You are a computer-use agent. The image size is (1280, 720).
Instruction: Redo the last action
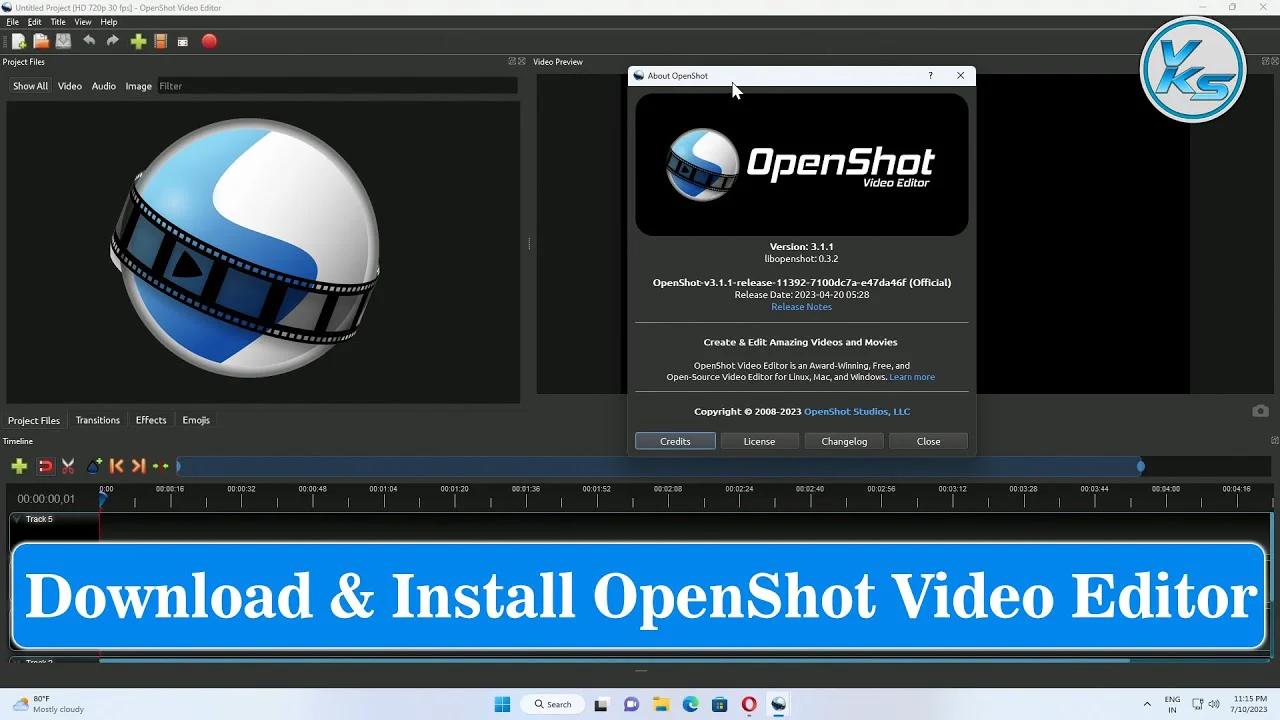tap(111, 41)
